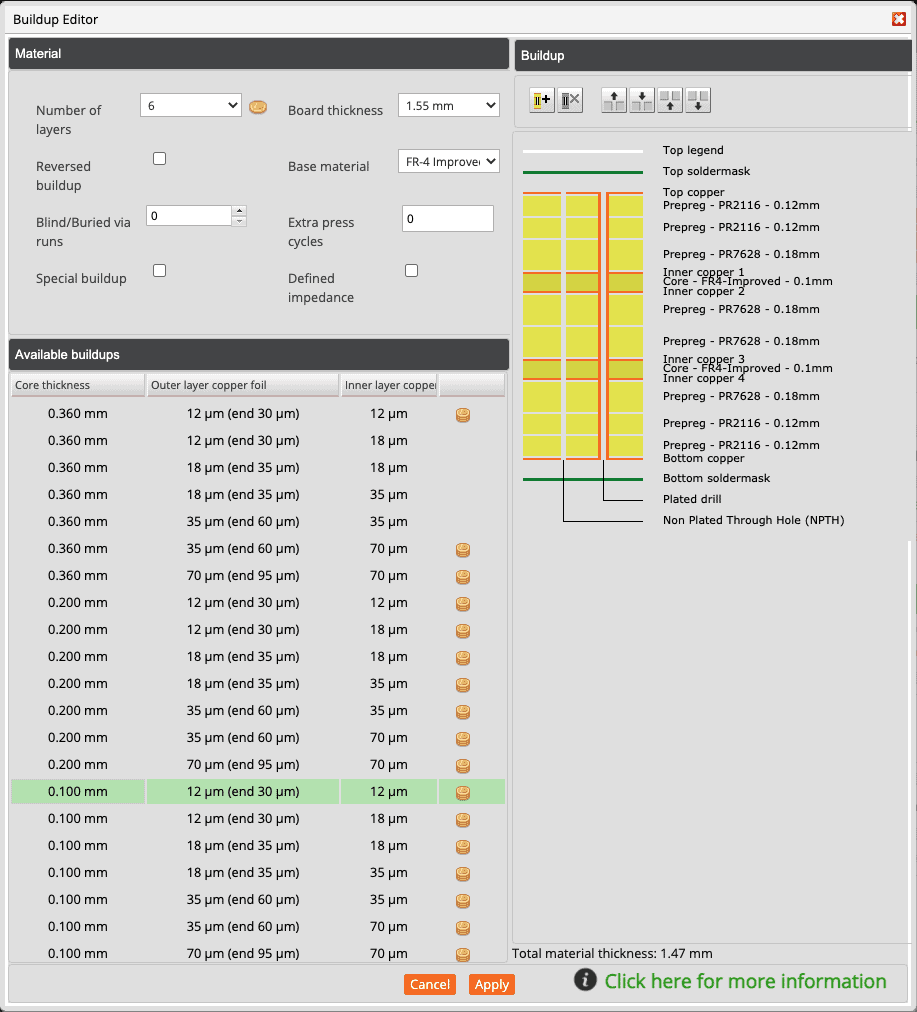Open the Number of layers dropdown
Viewport: 917px width, 1012px height.
coord(190,105)
